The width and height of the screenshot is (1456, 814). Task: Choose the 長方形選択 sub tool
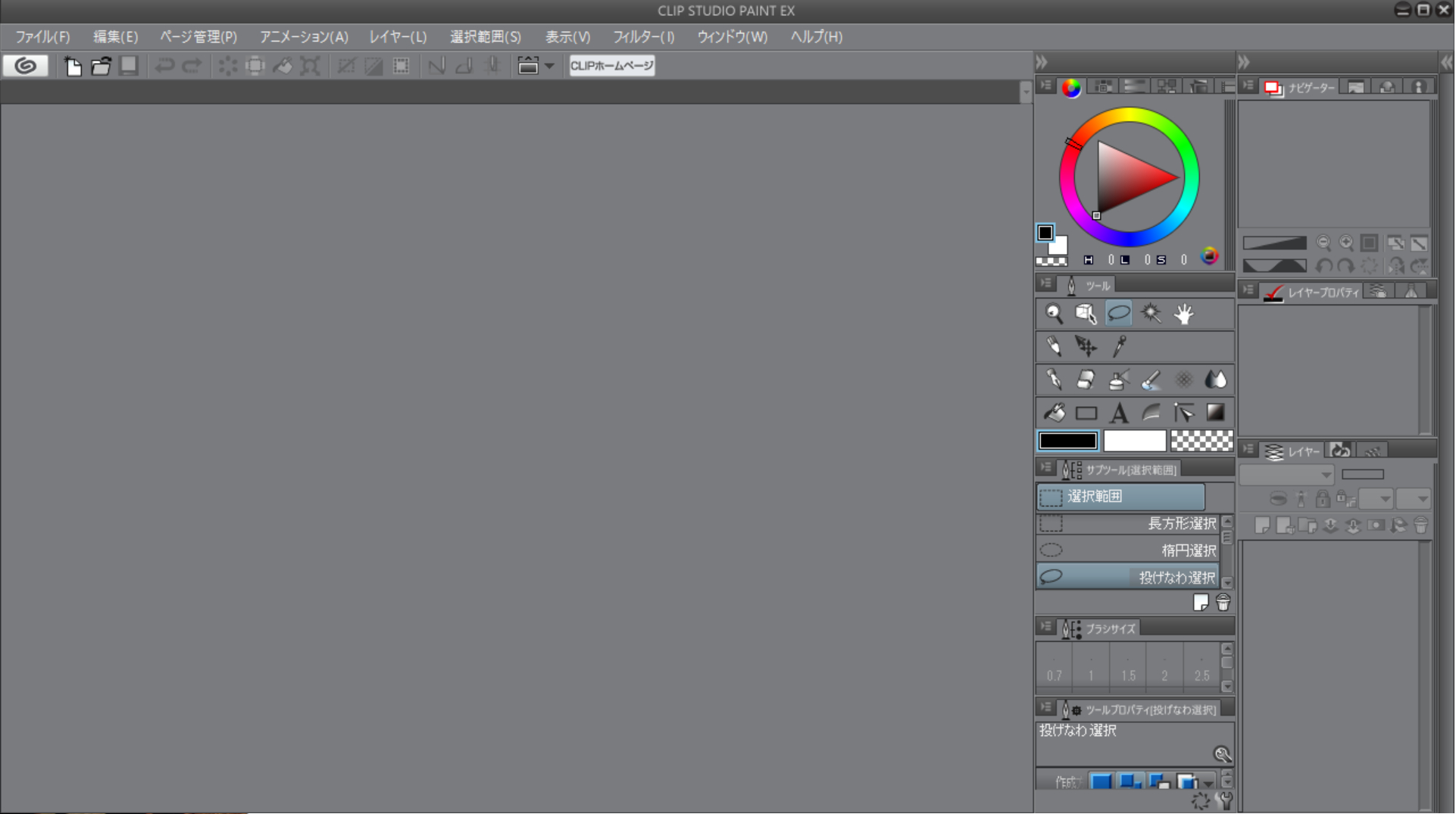pos(1127,524)
